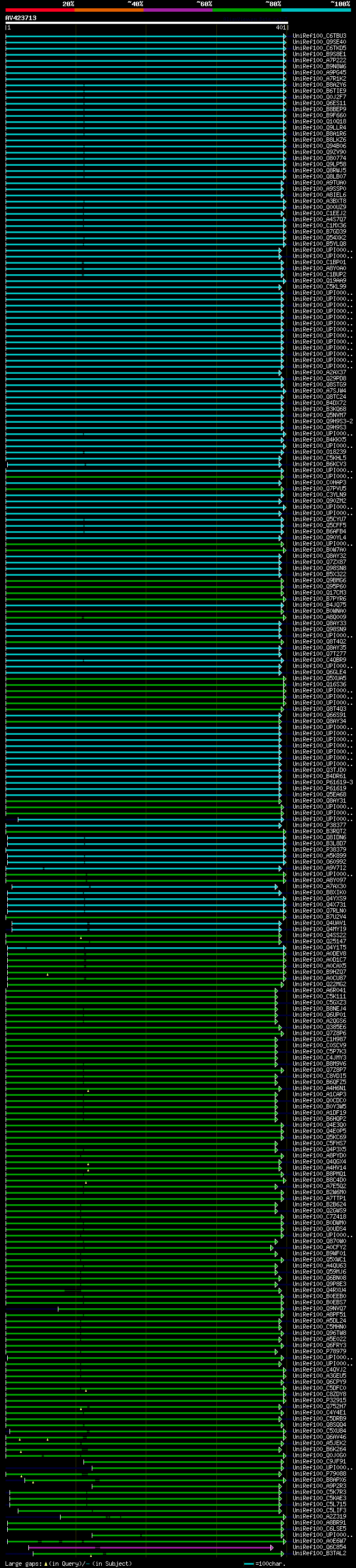Select label UniRef100_Q10Q18

coord(319,121)
